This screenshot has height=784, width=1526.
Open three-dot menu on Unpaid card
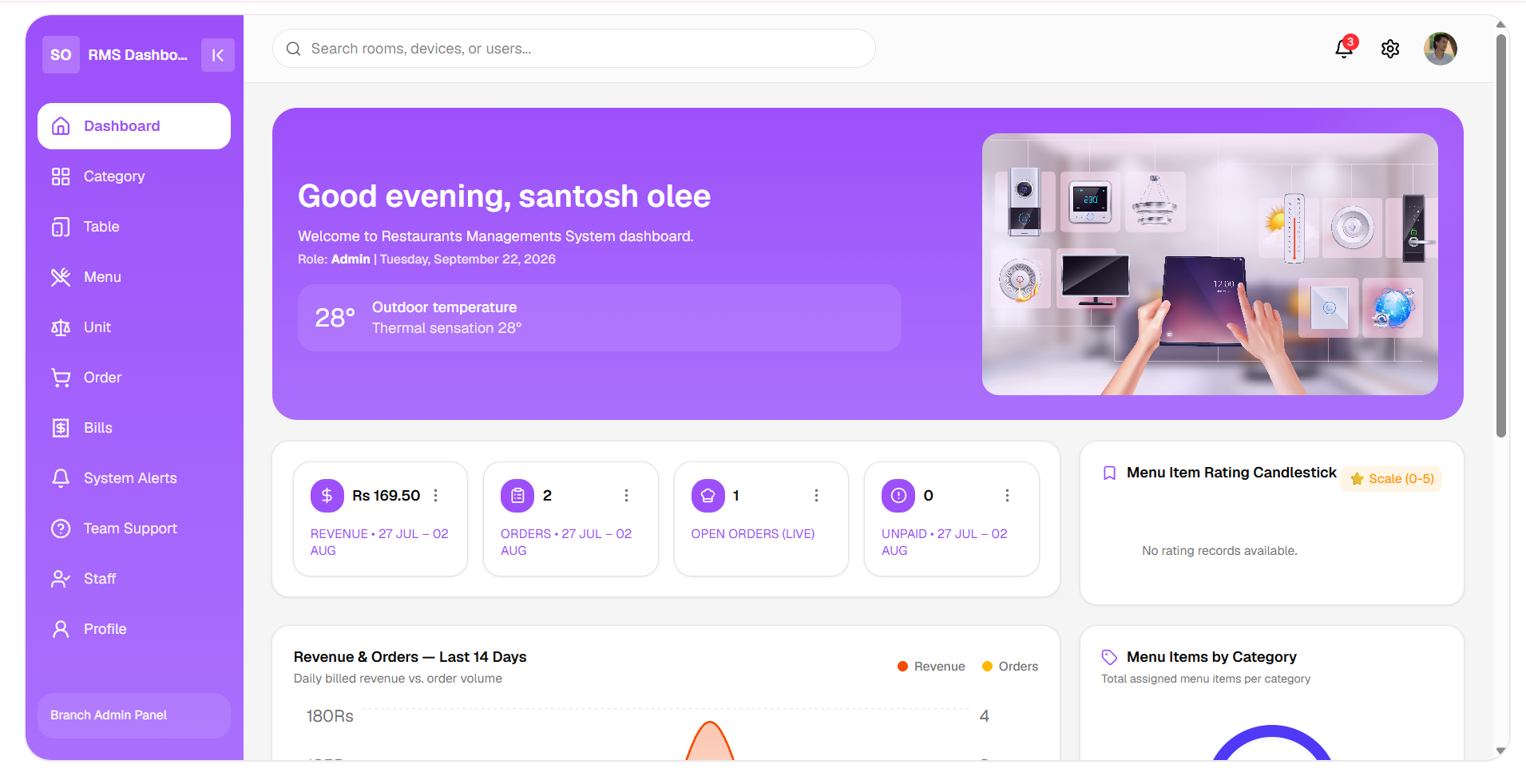(1007, 496)
